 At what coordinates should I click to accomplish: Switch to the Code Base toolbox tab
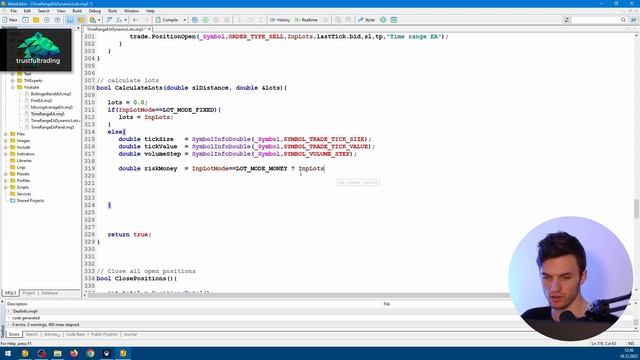tap(76, 334)
